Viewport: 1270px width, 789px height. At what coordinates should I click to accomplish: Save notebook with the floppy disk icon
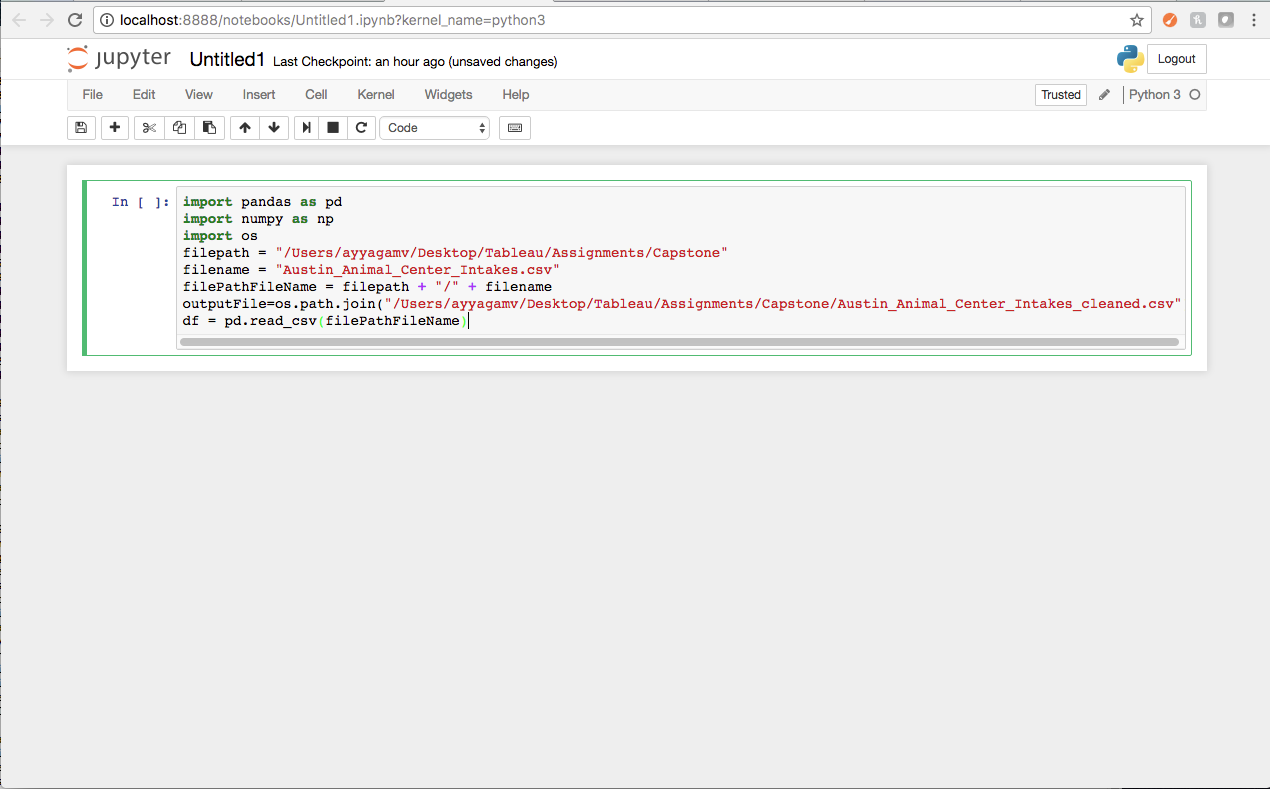(x=81, y=128)
